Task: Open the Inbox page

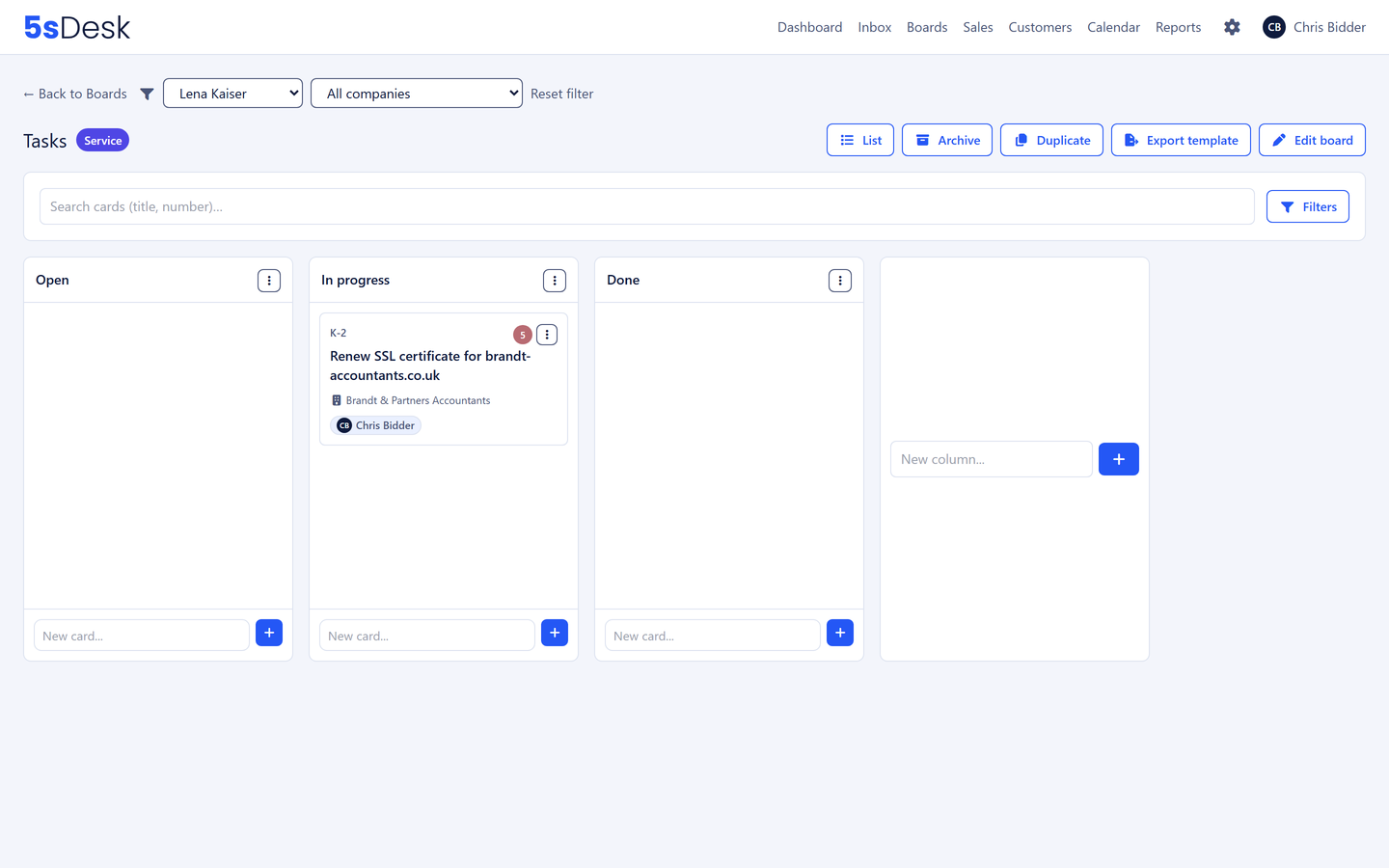Action: point(875,27)
